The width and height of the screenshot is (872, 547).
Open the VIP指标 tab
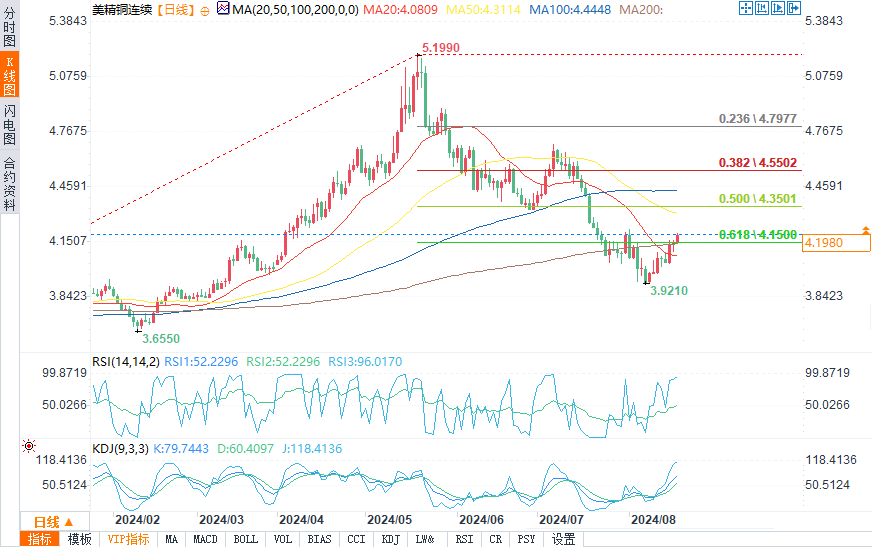(x=128, y=539)
